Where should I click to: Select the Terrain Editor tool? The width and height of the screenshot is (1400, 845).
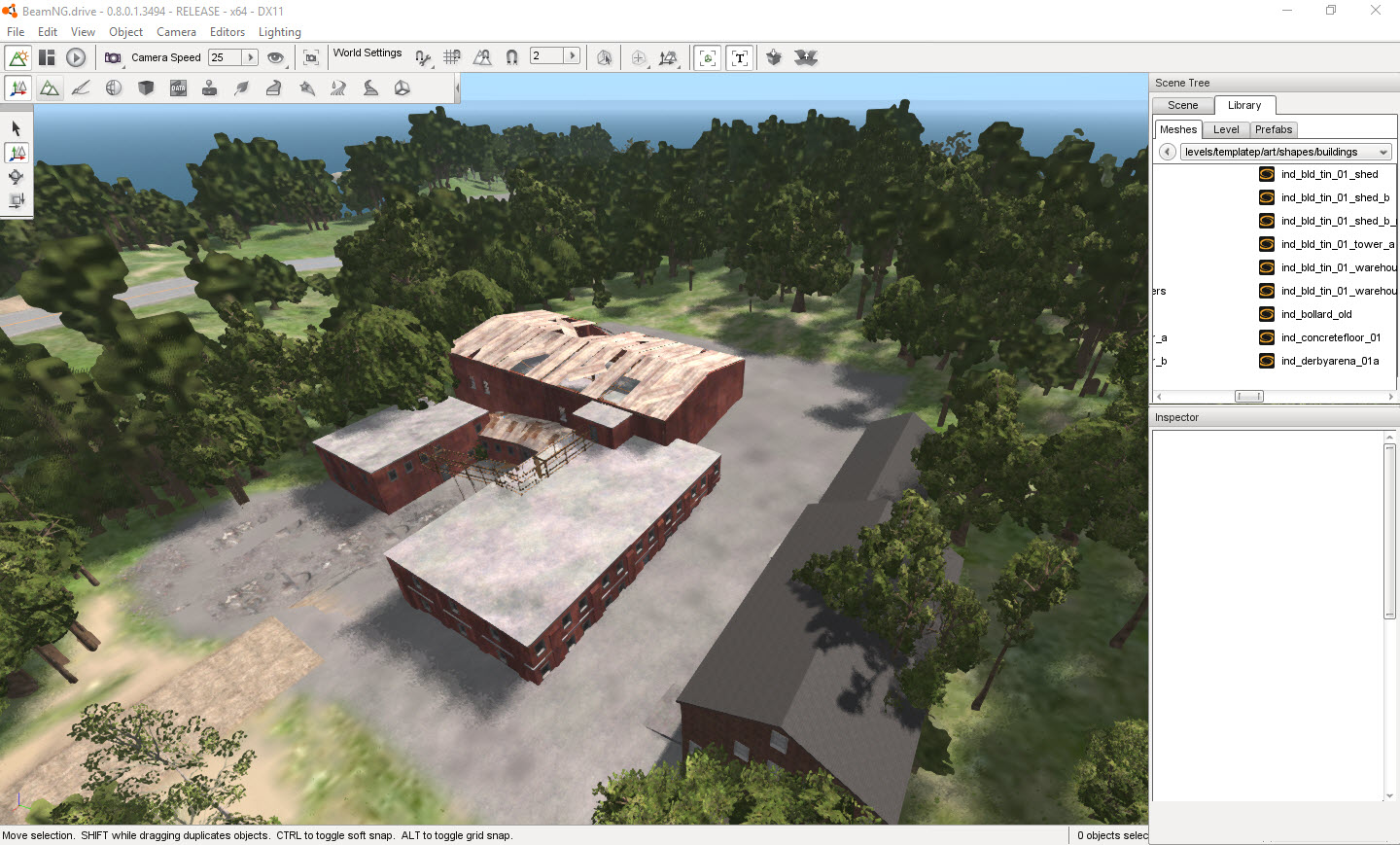click(x=49, y=88)
